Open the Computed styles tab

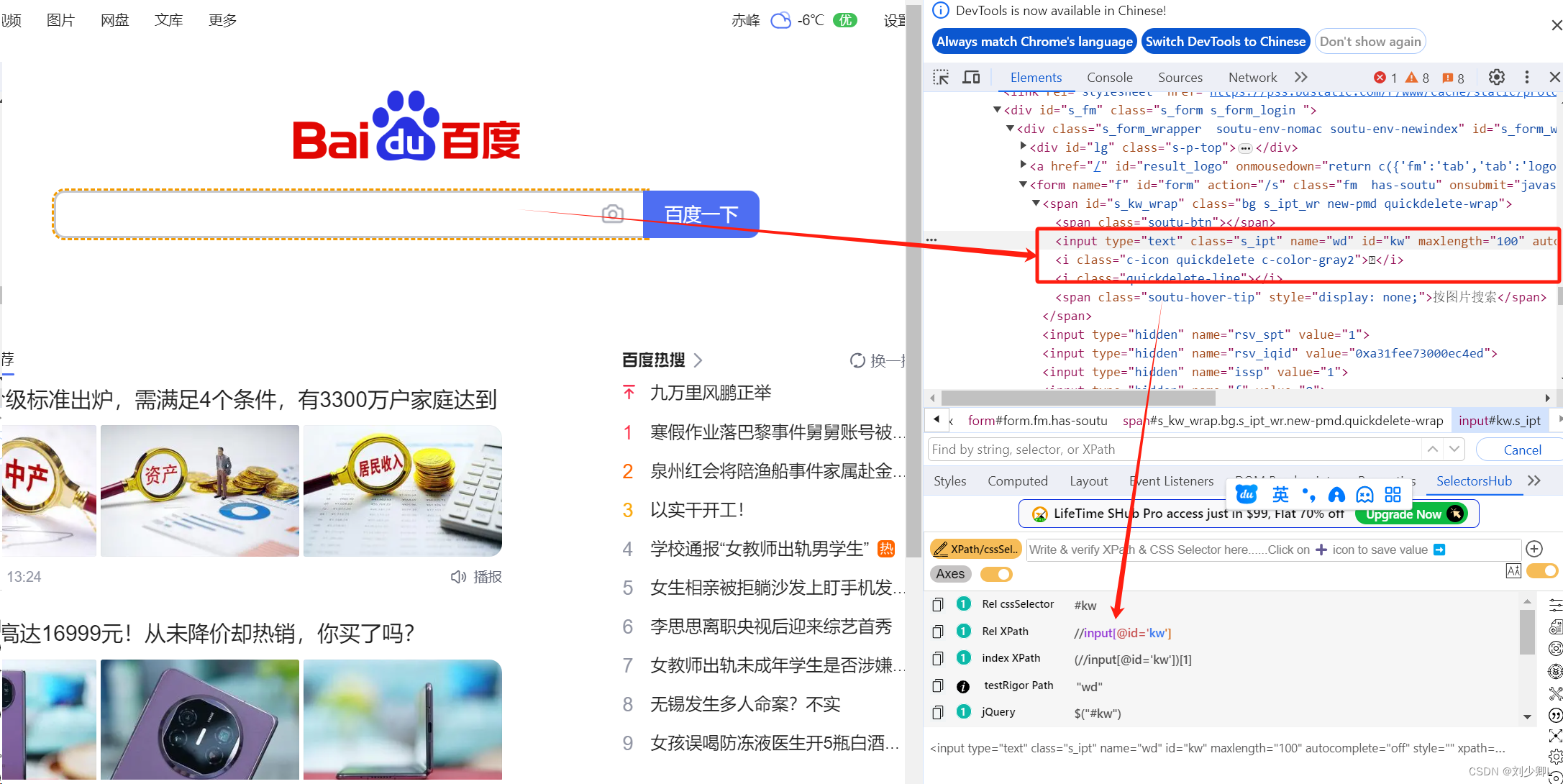pyautogui.click(x=1017, y=481)
